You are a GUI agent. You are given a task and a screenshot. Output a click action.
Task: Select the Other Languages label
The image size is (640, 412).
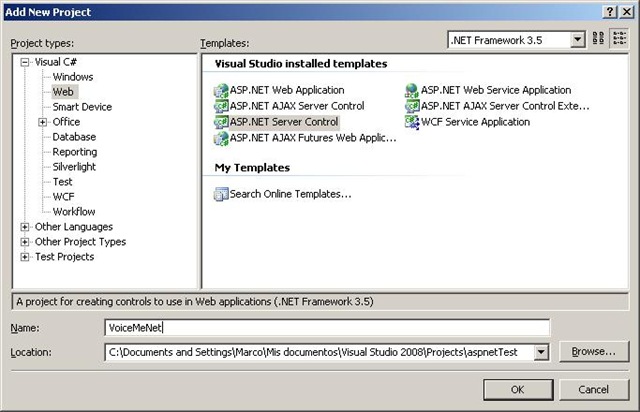[74, 227]
